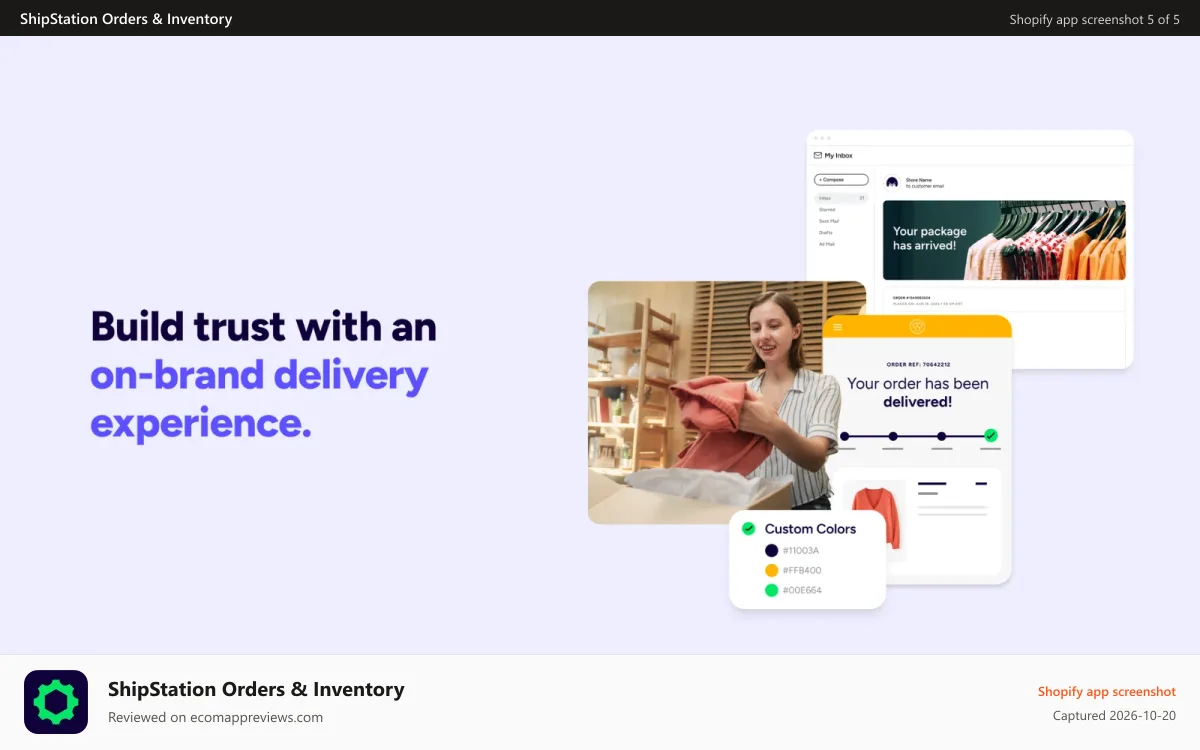
Task: Pick the yellow #FFB400 color swatch
Action: pos(771,570)
